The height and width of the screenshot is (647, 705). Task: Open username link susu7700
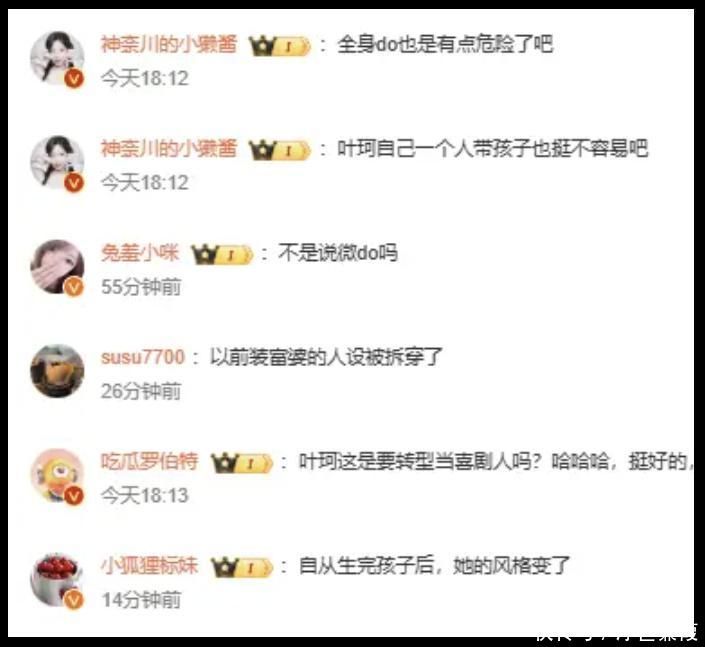143,357
